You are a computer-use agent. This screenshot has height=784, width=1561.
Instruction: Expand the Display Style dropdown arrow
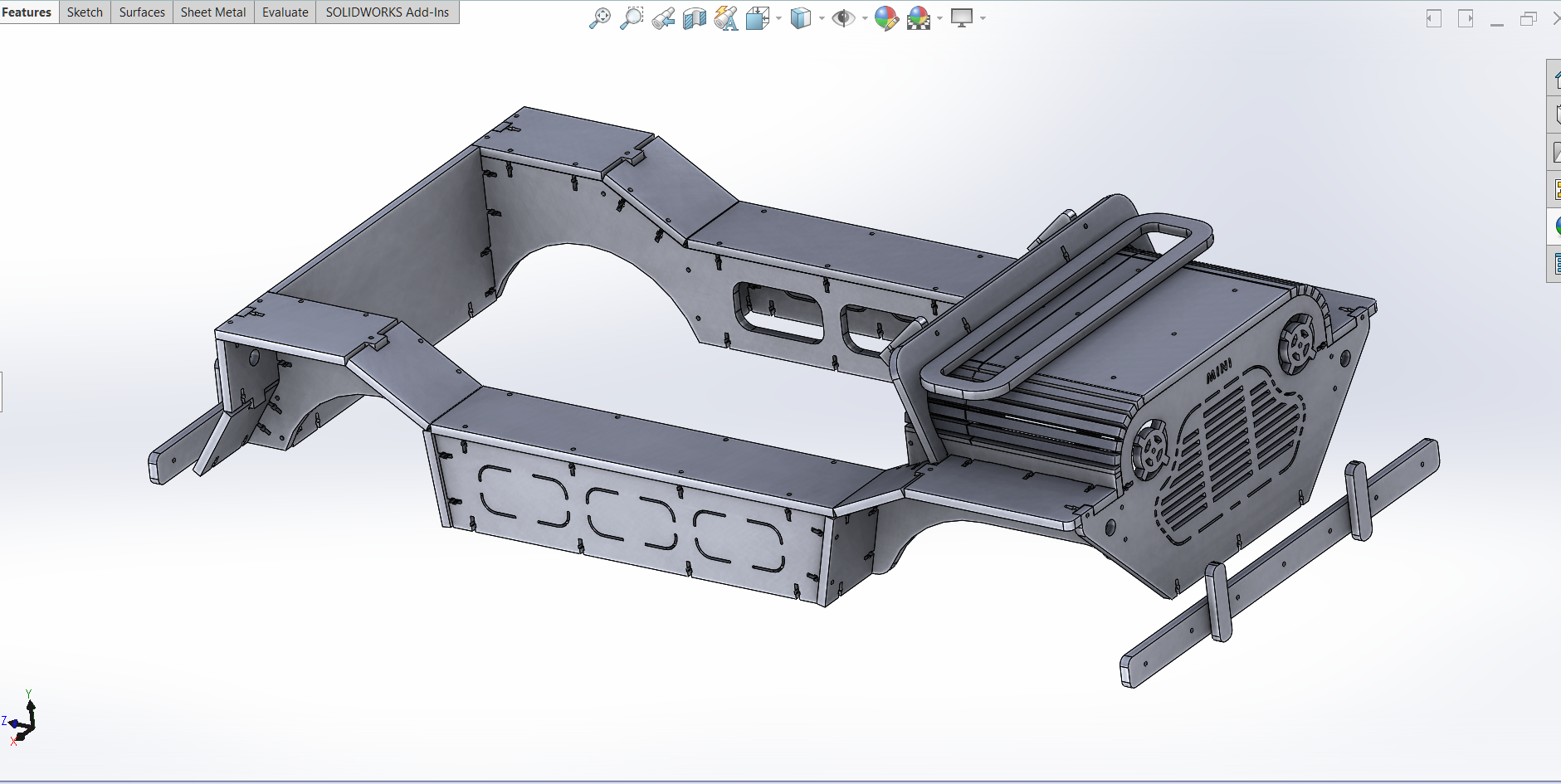tap(822, 18)
